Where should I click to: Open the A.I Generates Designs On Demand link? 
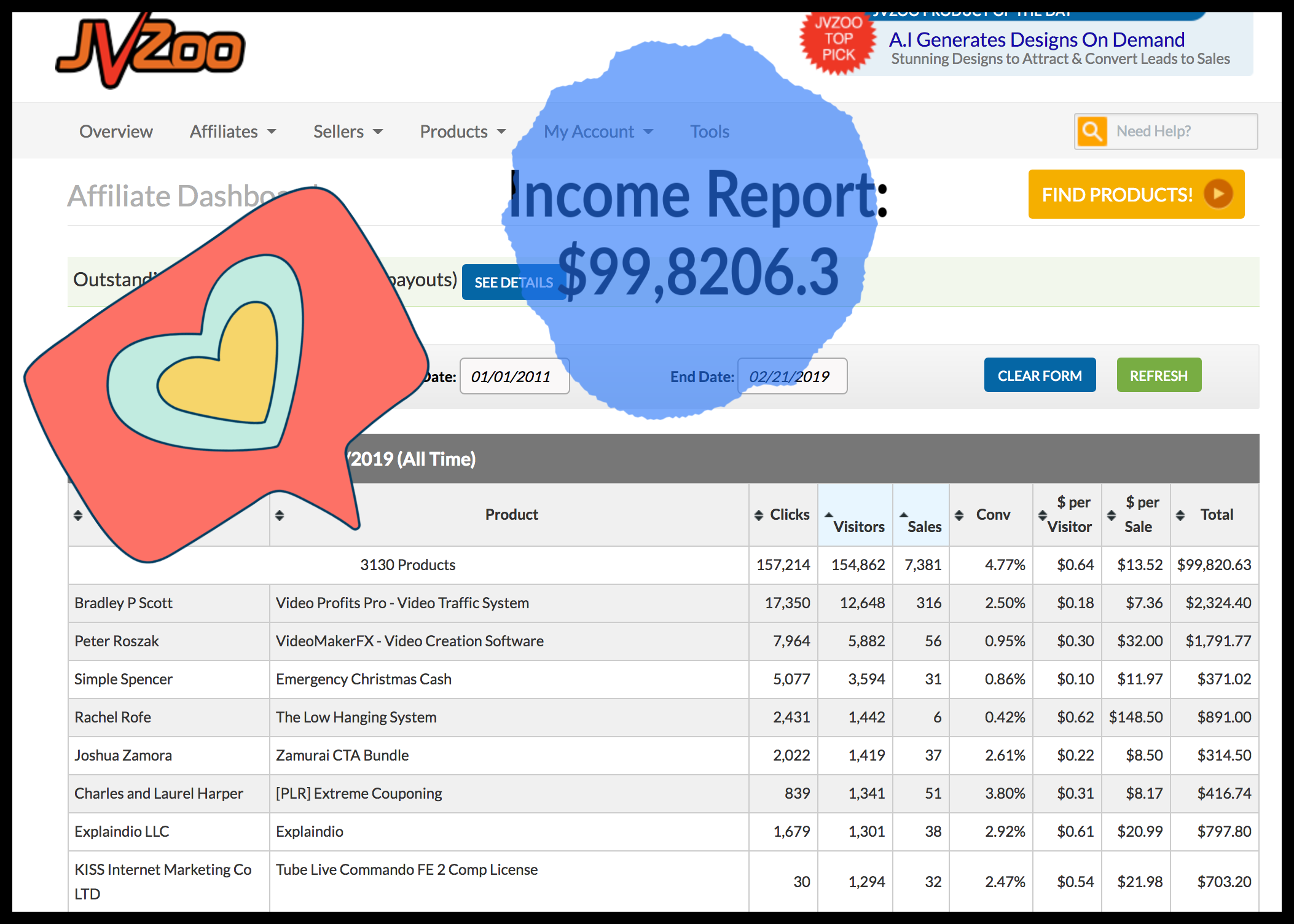[x=1037, y=39]
